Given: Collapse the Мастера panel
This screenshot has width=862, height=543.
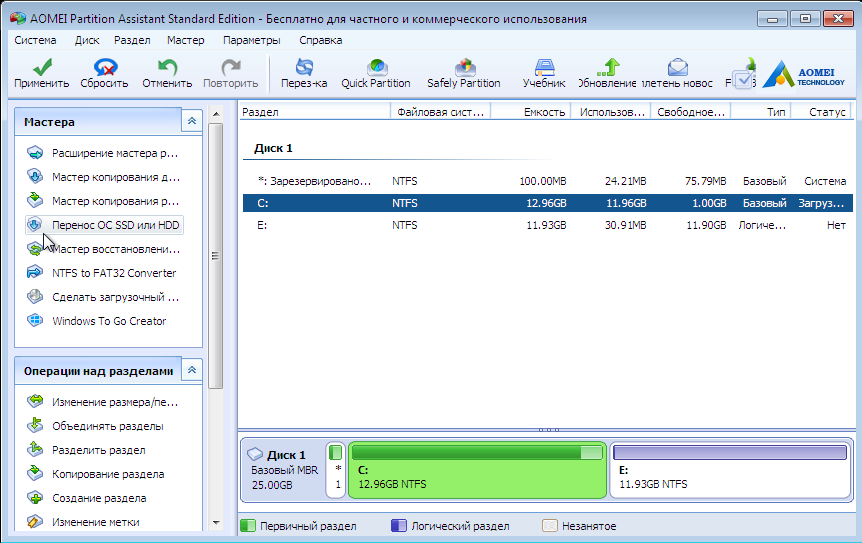Looking at the screenshot, I should coord(191,121).
